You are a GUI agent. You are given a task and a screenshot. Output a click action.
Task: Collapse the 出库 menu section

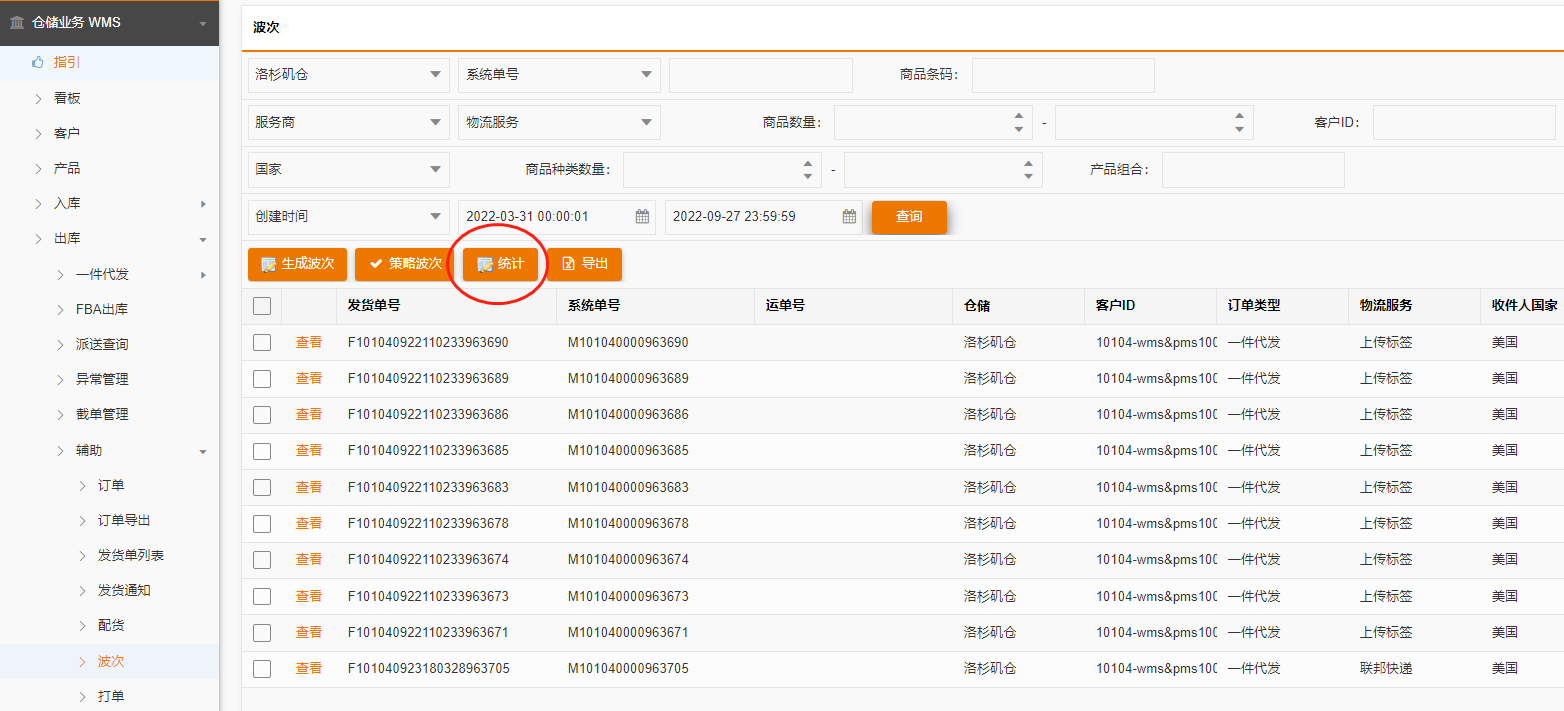[109, 238]
